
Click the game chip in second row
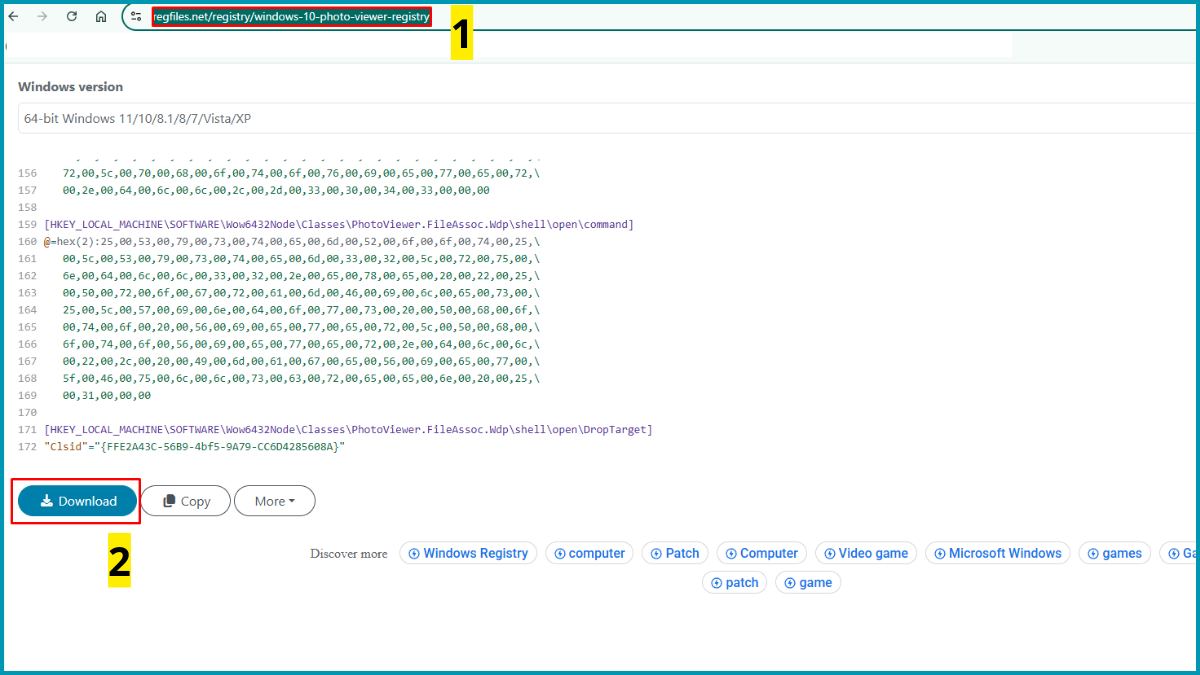[x=808, y=582]
